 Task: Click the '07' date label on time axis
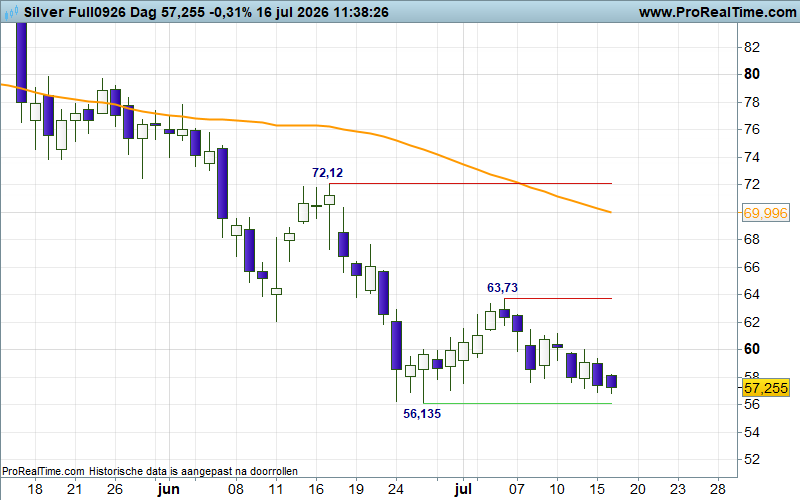pyautogui.click(x=516, y=489)
